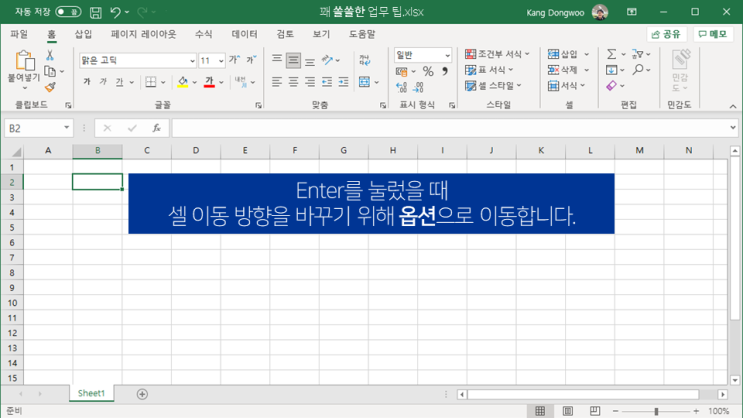Open the font name dropdown
This screenshot has width=743, height=418.
191,61
